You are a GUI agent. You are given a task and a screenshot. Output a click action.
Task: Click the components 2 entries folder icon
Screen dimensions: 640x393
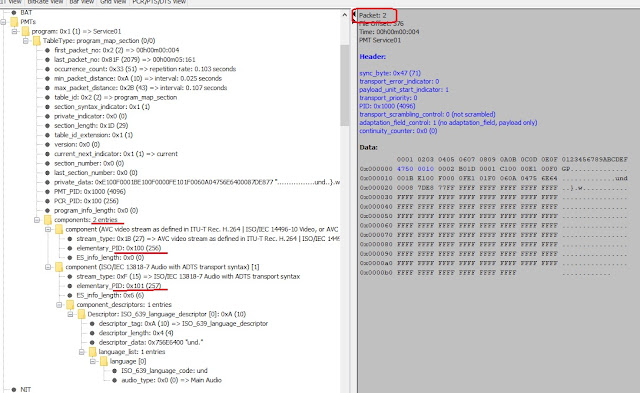[48, 220]
